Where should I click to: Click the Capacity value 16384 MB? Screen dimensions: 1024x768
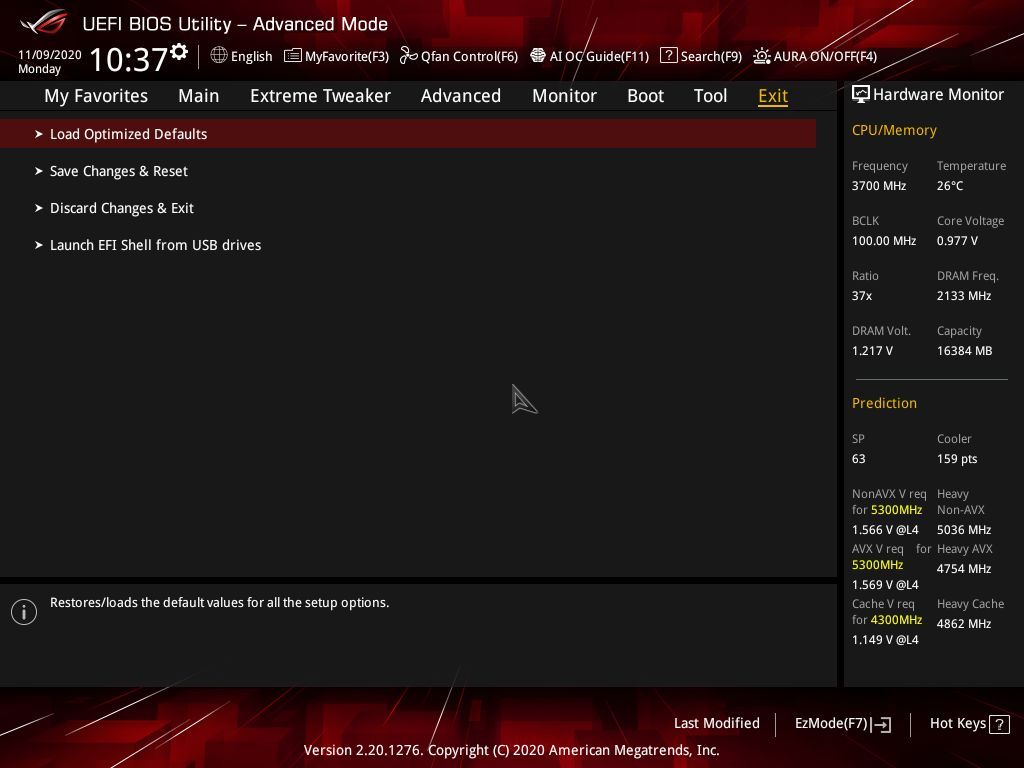tap(964, 351)
